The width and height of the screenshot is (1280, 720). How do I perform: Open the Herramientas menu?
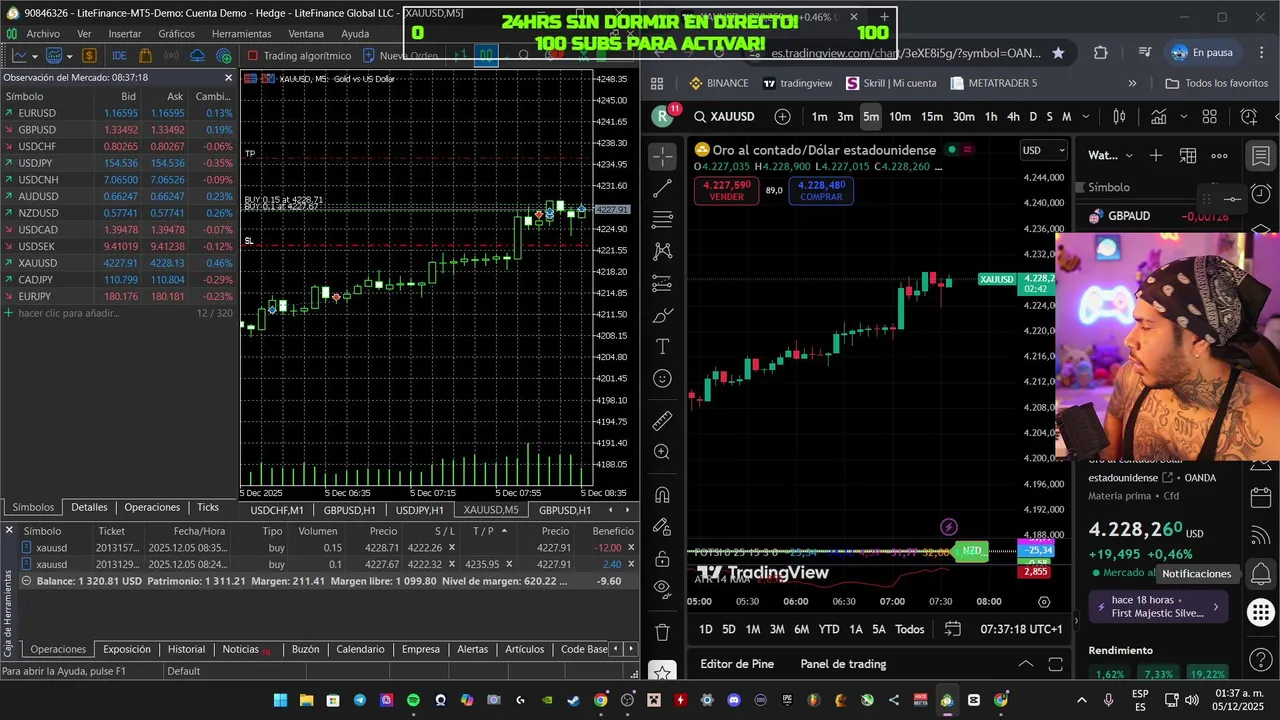pyautogui.click(x=241, y=34)
